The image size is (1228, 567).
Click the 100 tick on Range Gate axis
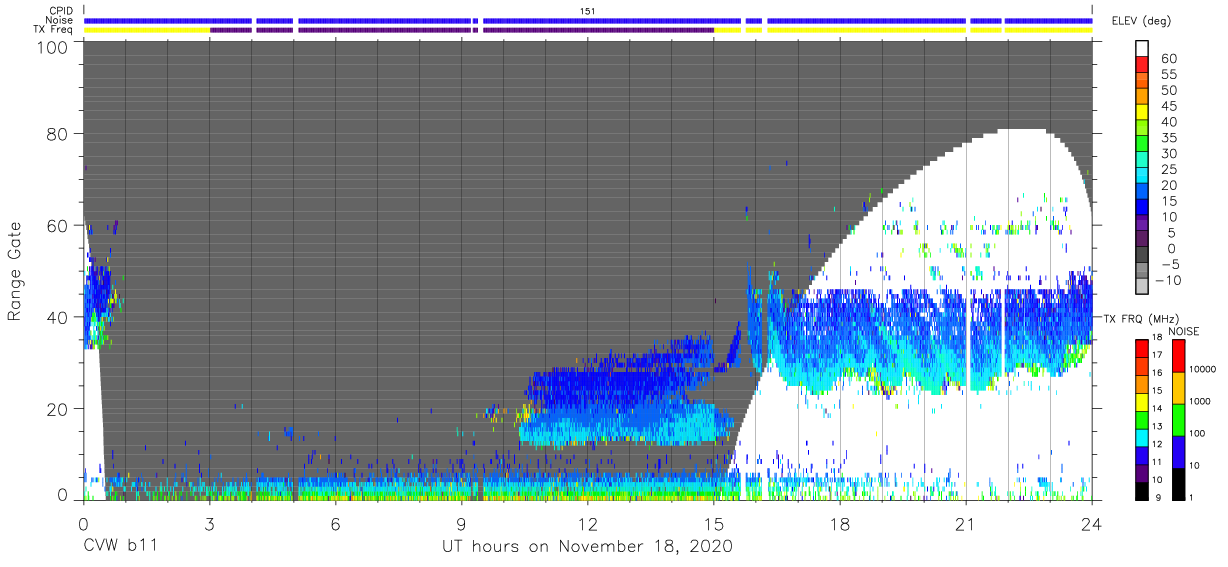tap(55, 47)
